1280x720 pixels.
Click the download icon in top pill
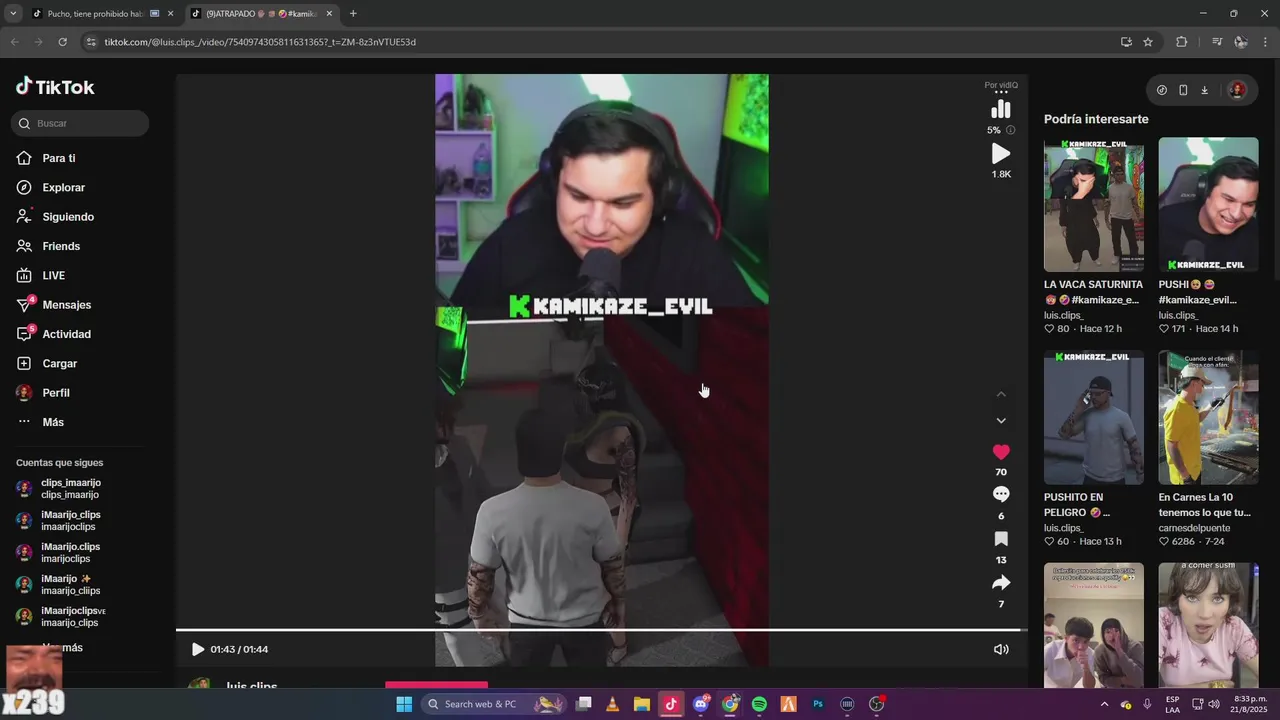(x=1204, y=90)
